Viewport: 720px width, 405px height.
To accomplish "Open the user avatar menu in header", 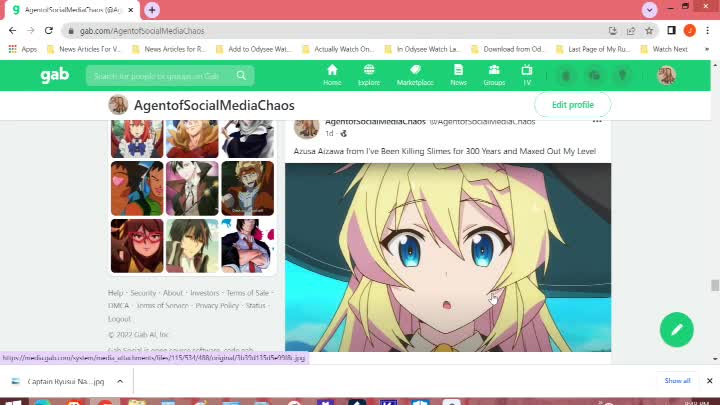I will click(x=666, y=75).
